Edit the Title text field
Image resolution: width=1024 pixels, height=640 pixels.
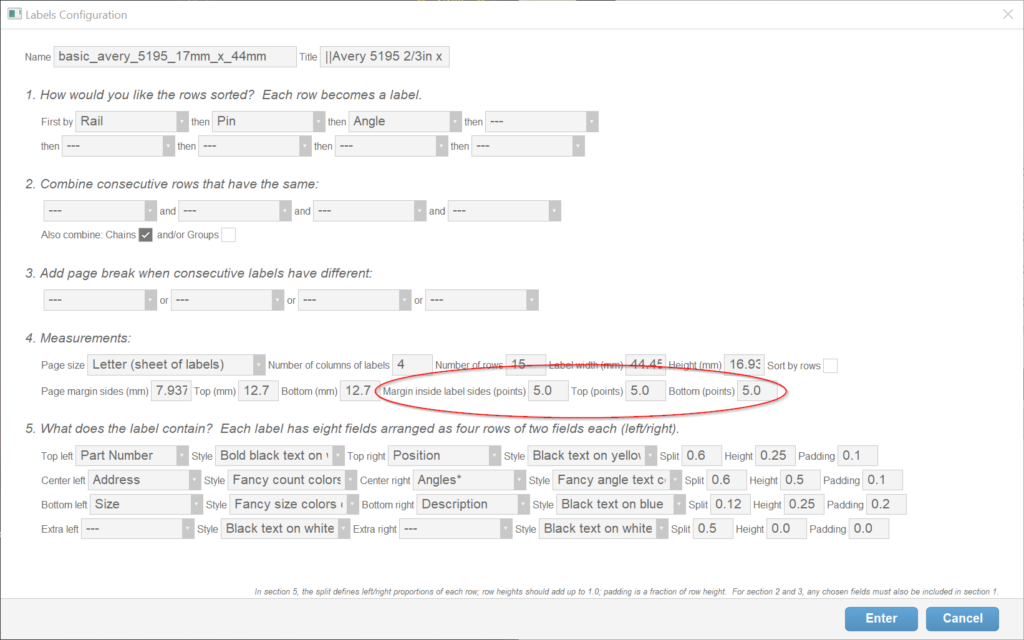[x=385, y=57]
